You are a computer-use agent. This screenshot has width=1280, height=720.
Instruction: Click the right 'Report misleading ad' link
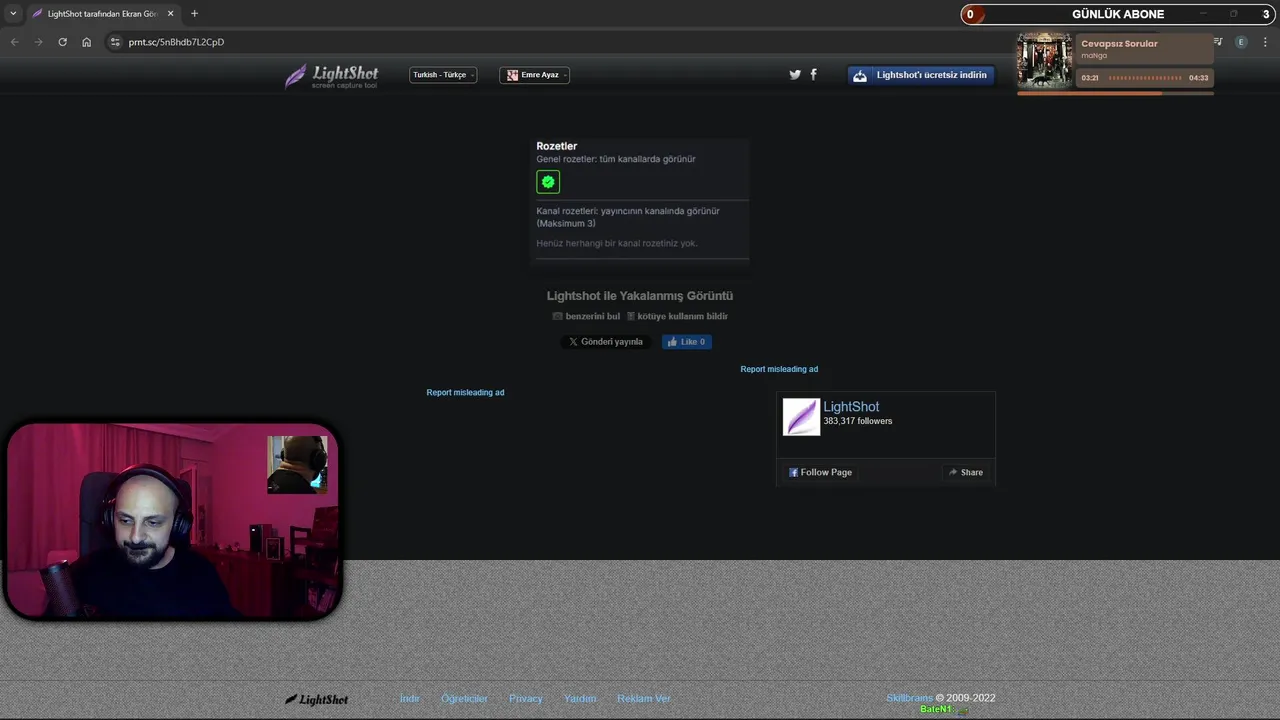click(x=779, y=369)
